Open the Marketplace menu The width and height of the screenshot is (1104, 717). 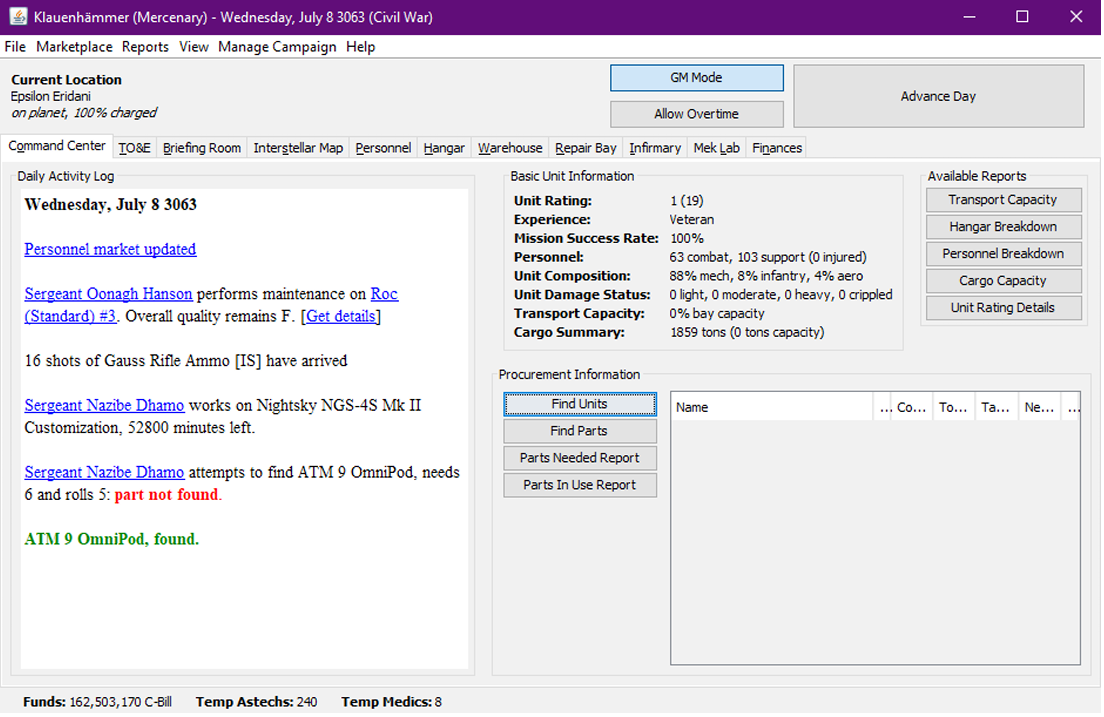74,47
